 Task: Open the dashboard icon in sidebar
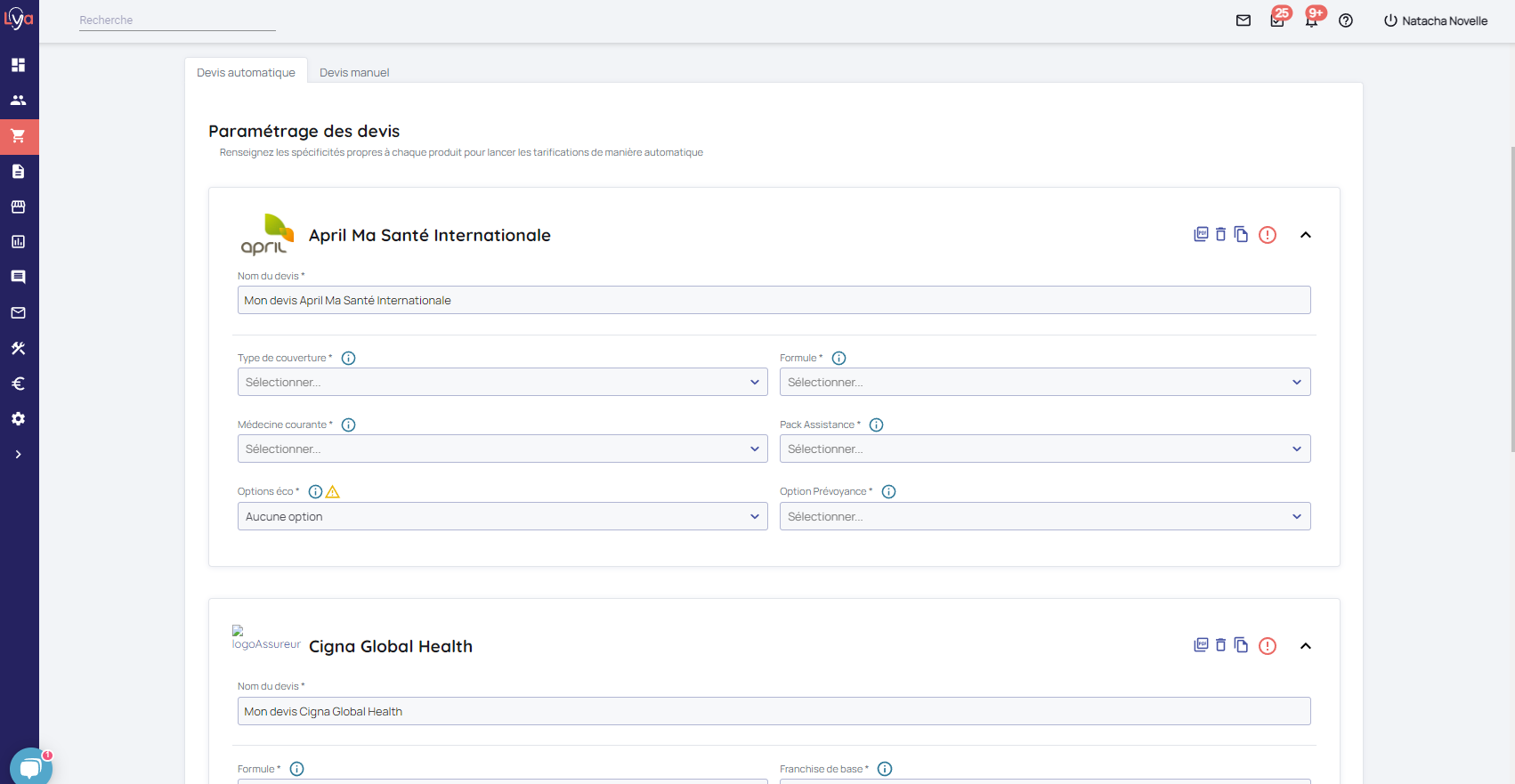click(18, 65)
